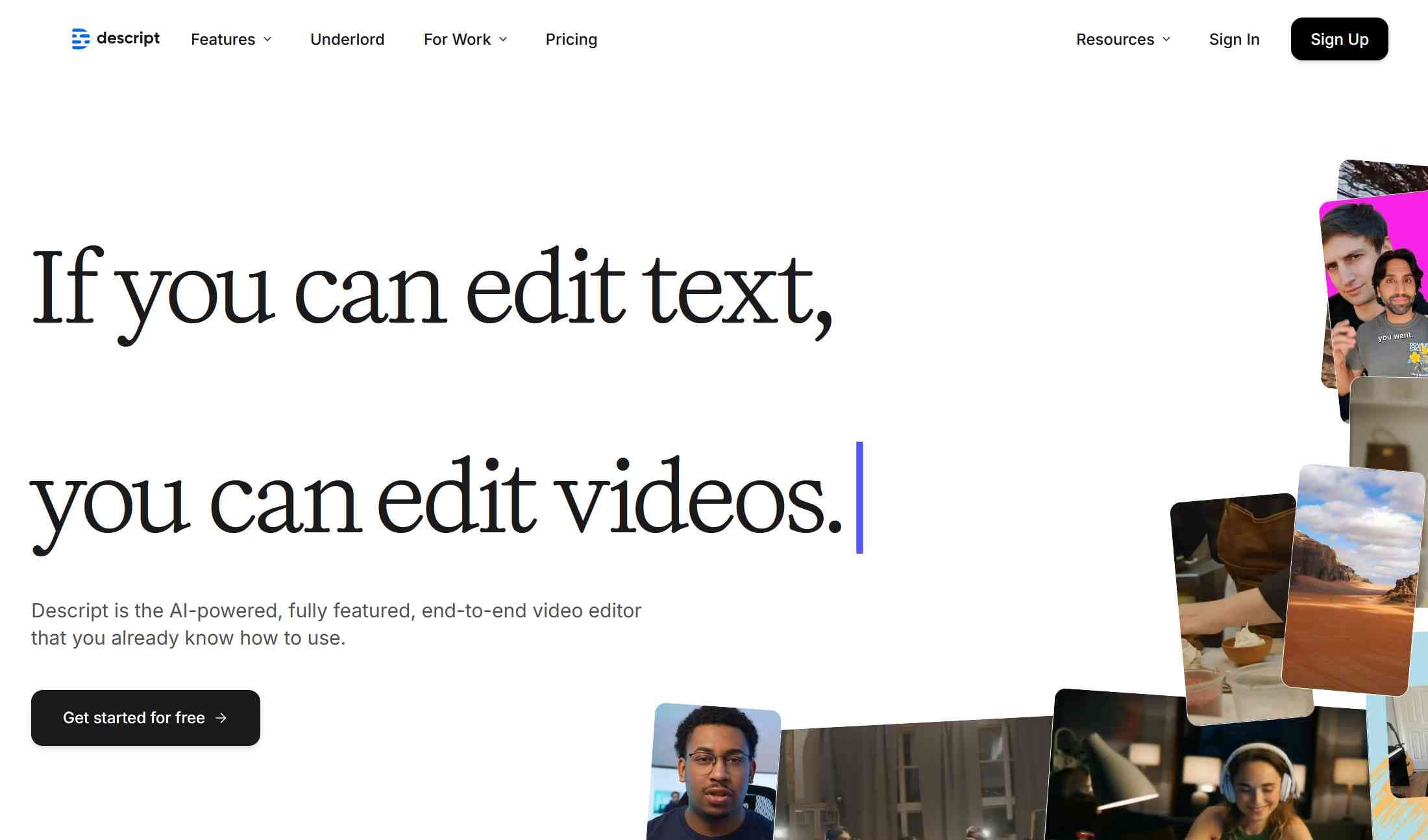Open the Features menu label
Screen dimensions: 1428x840
(x=223, y=40)
